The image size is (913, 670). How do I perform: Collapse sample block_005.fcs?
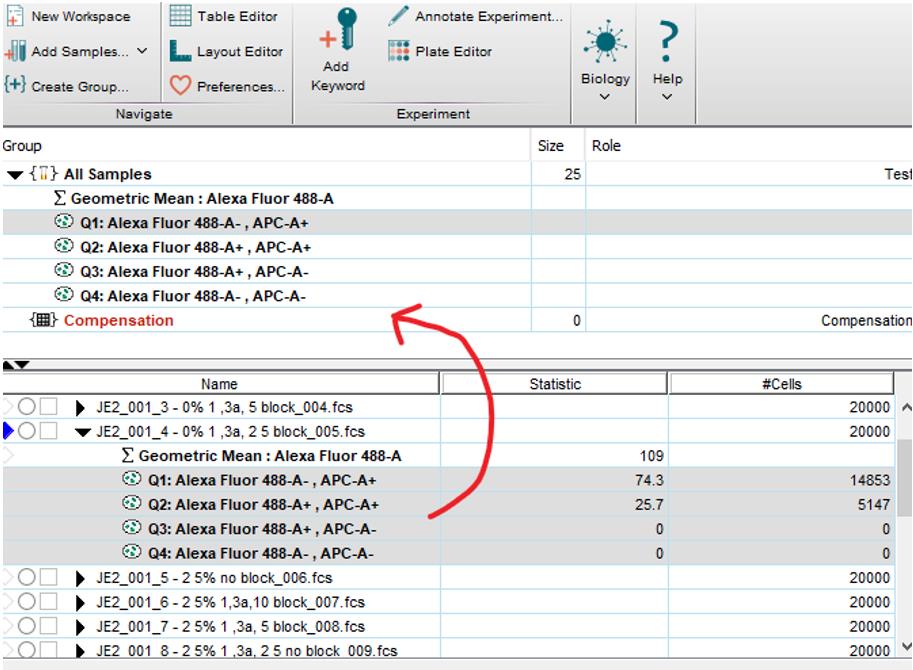83,432
